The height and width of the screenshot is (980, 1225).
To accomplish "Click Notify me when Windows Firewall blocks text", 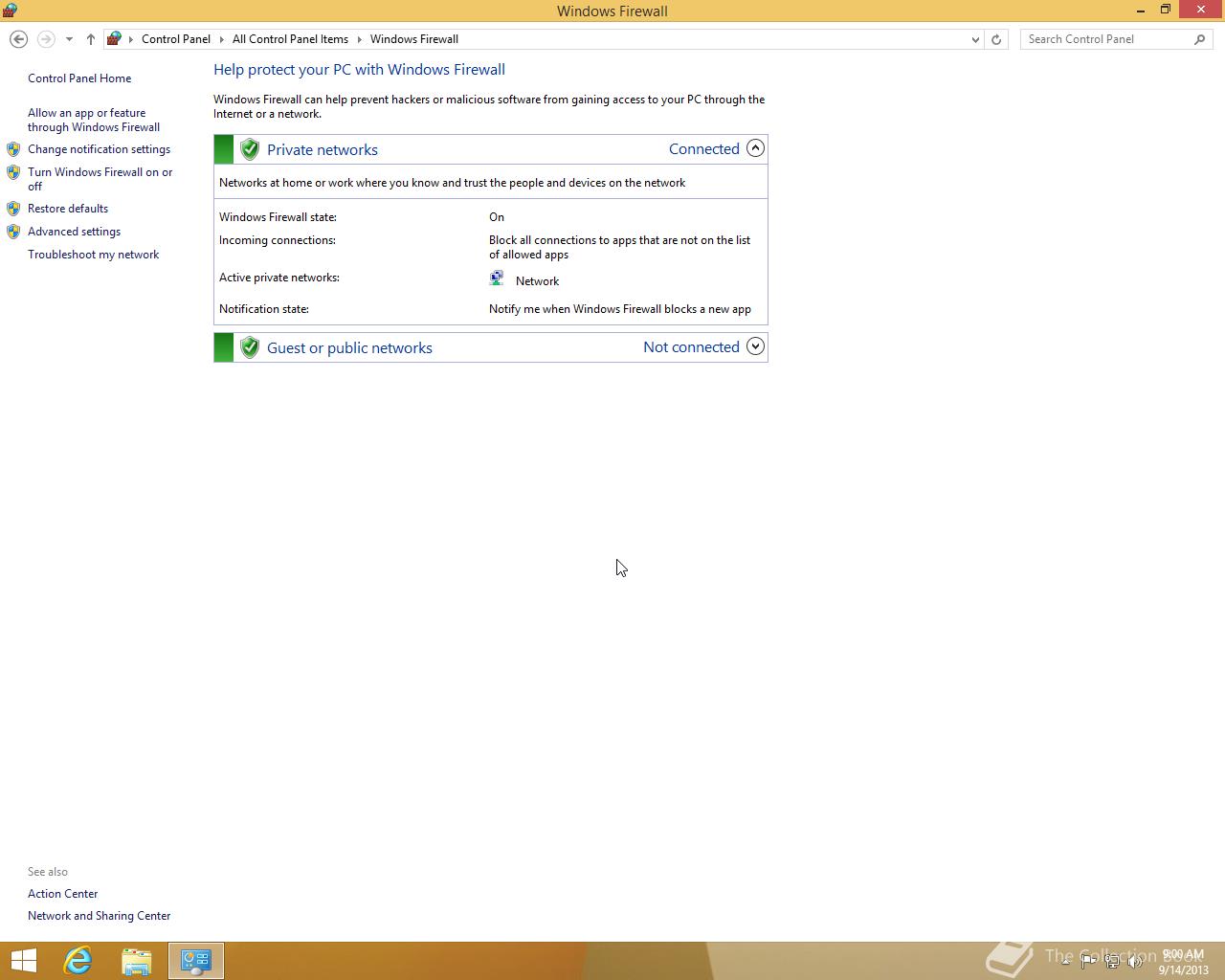I will click(x=620, y=309).
